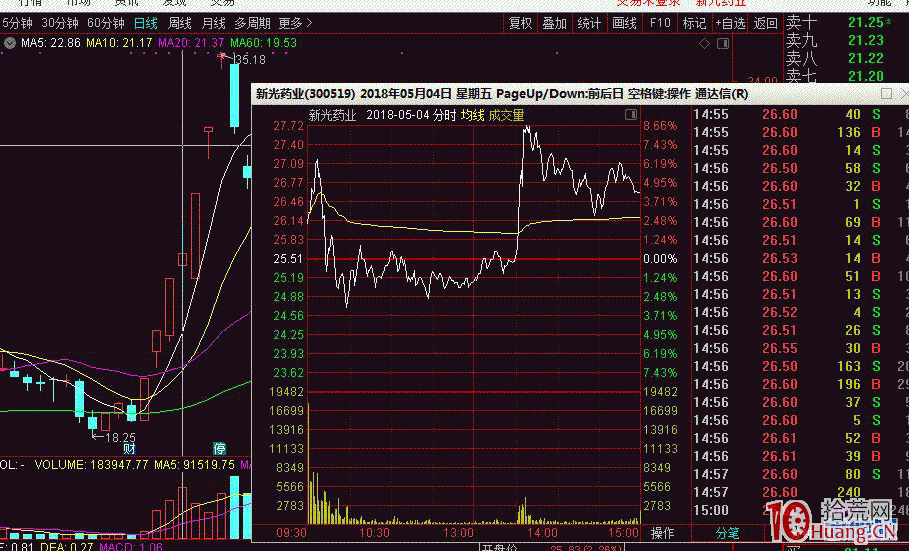Toggle the panel icon in the intraday popup
This screenshot has width=909, height=551.
(631, 114)
